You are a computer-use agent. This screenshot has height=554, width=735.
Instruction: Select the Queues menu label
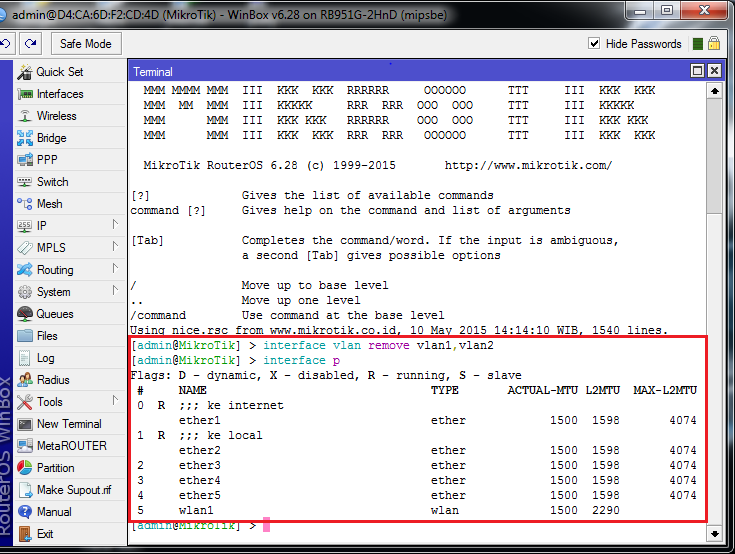(x=55, y=314)
